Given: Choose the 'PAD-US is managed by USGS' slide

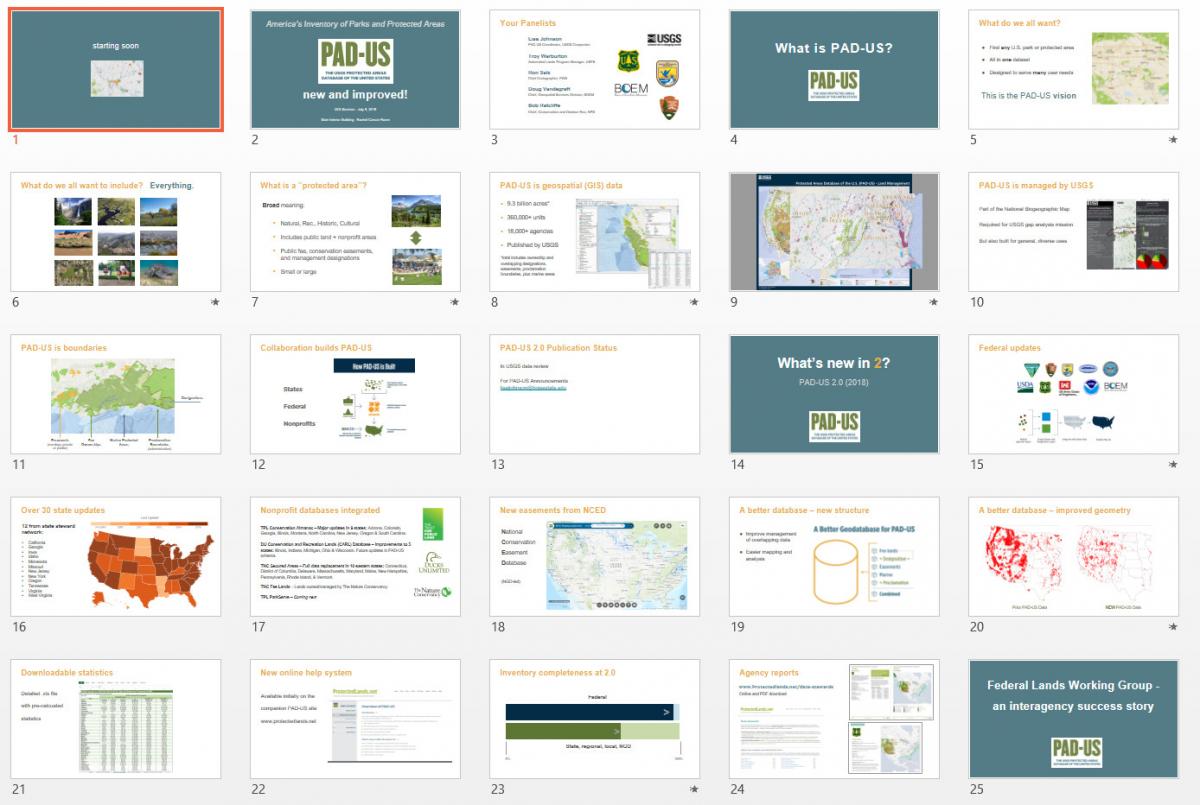Looking at the screenshot, I should (1074, 231).
